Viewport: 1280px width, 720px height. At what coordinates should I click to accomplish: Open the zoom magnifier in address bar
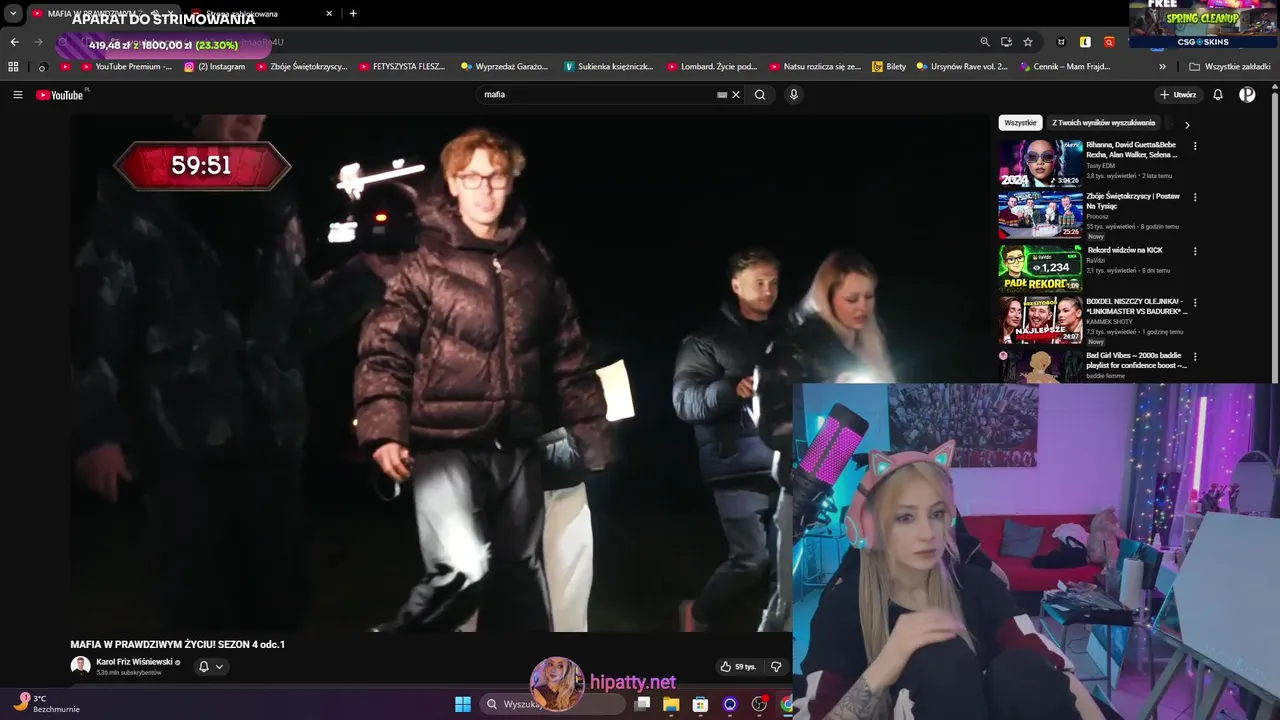tap(985, 42)
